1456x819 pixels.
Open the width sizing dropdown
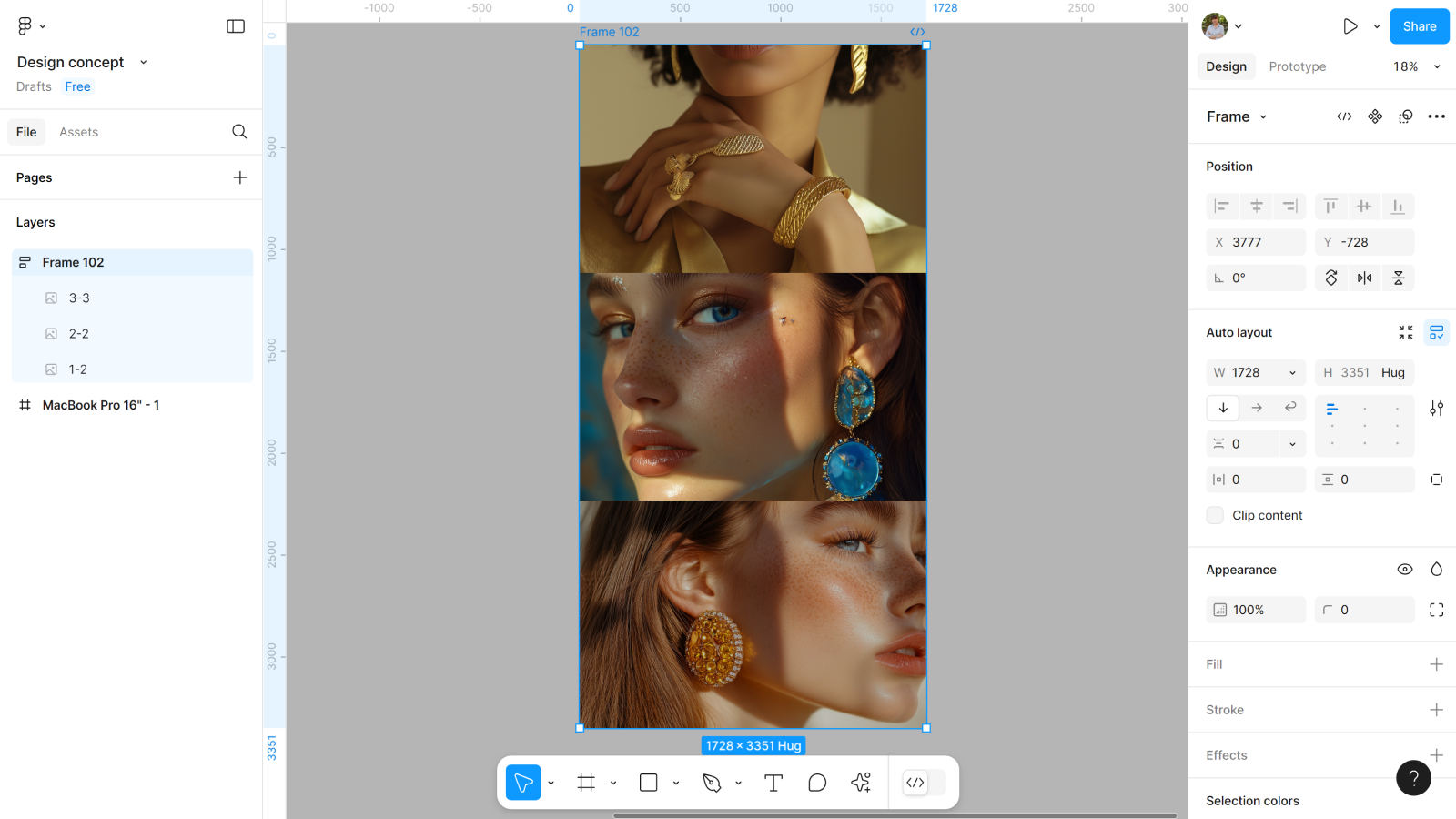(1292, 372)
